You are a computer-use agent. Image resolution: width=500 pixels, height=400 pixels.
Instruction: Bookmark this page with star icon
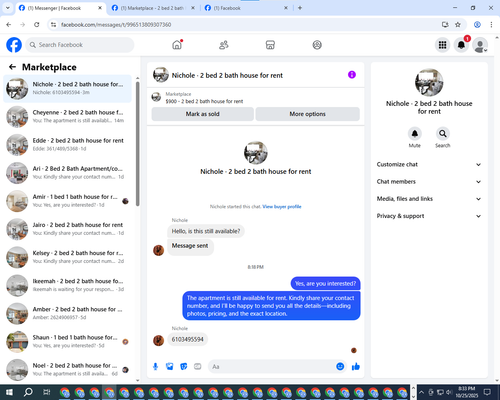pyautogui.click(x=458, y=24)
